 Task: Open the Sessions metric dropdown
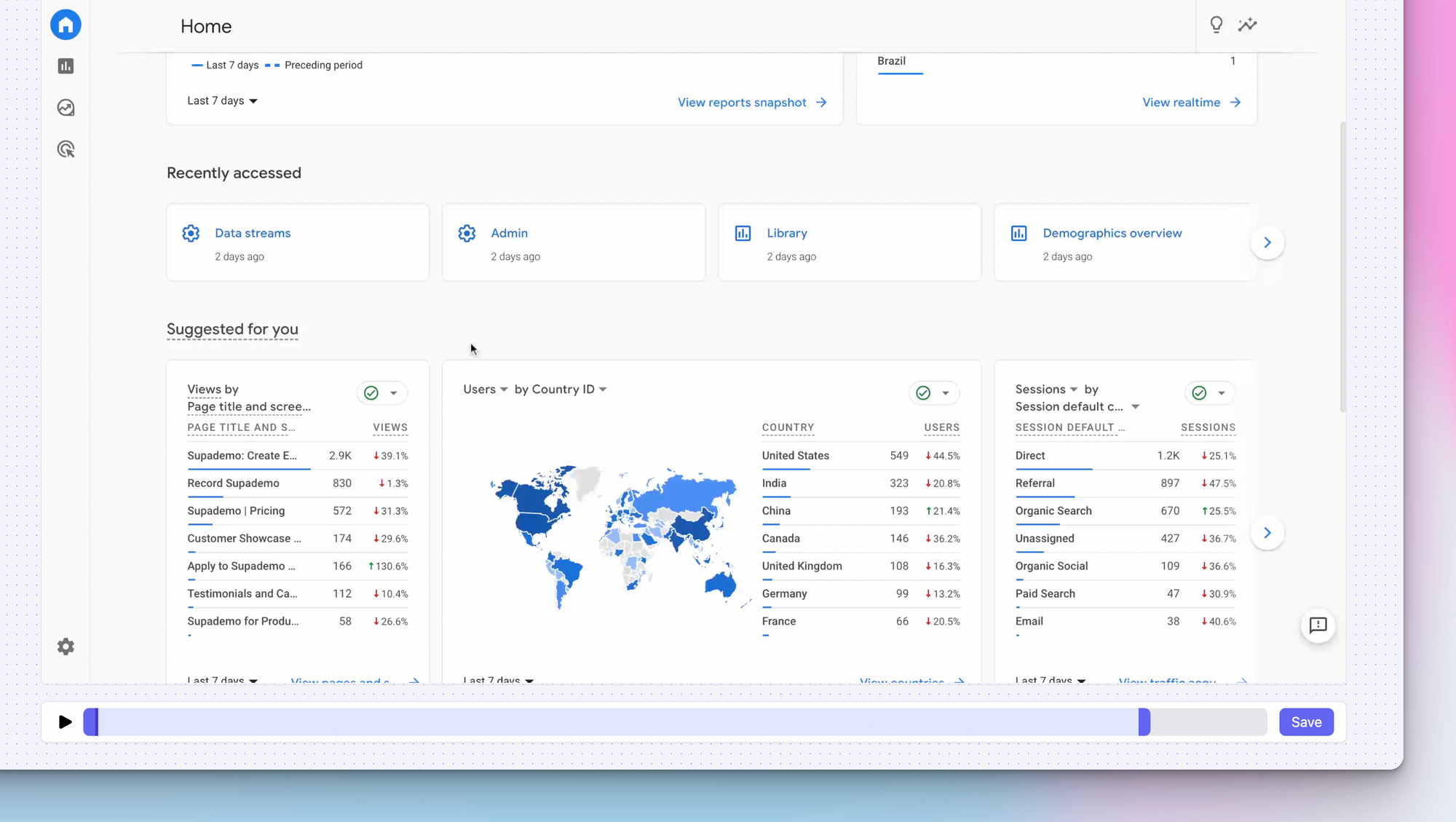click(1047, 390)
